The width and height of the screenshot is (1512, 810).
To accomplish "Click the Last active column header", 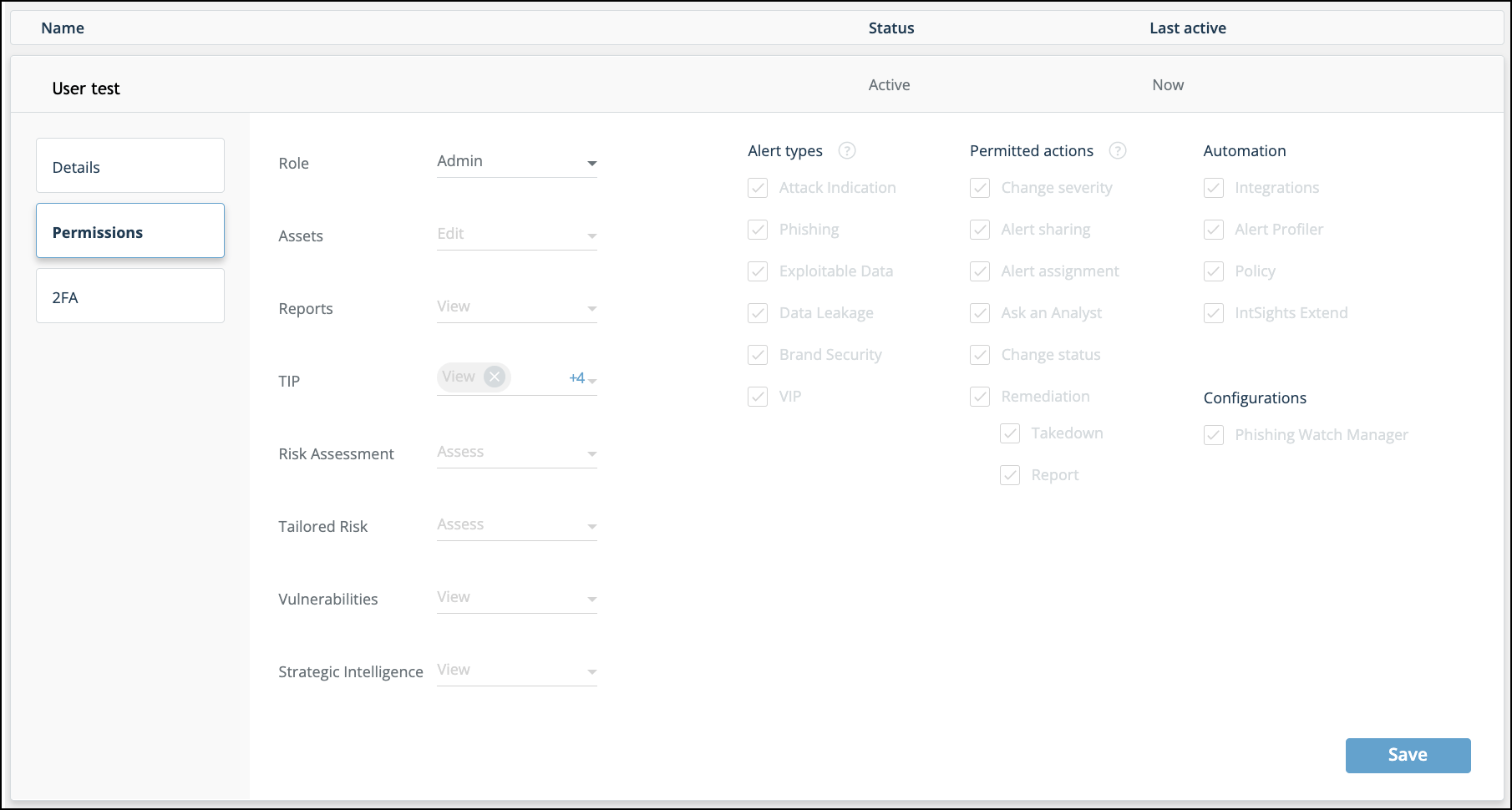I will (1188, 28).
